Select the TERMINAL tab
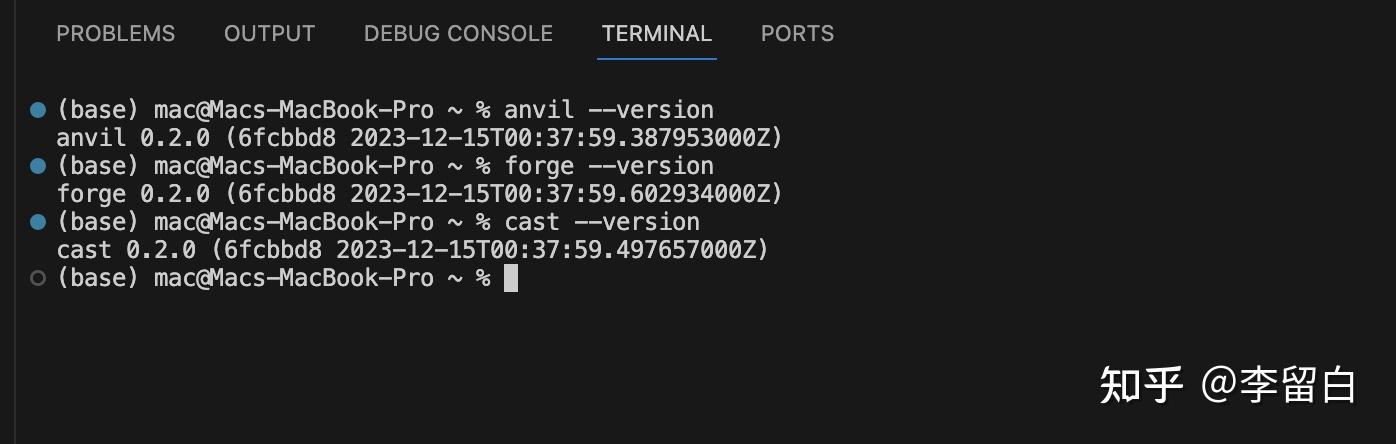1396x444 pixels. tap(656, 34)
